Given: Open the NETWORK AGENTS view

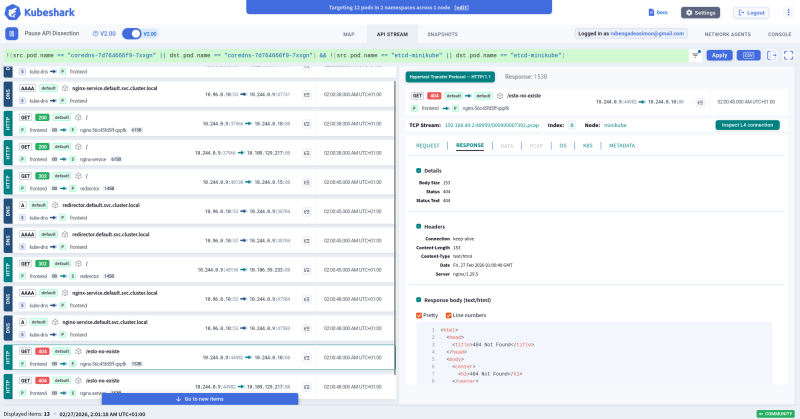Looking at the screenshot, I should [x=727, y=34].
